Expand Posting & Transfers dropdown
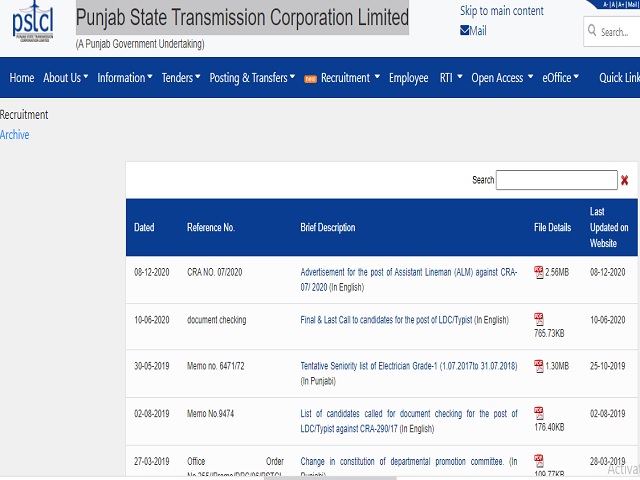Viewport: 640px width, 480px height. pos(252,78)
